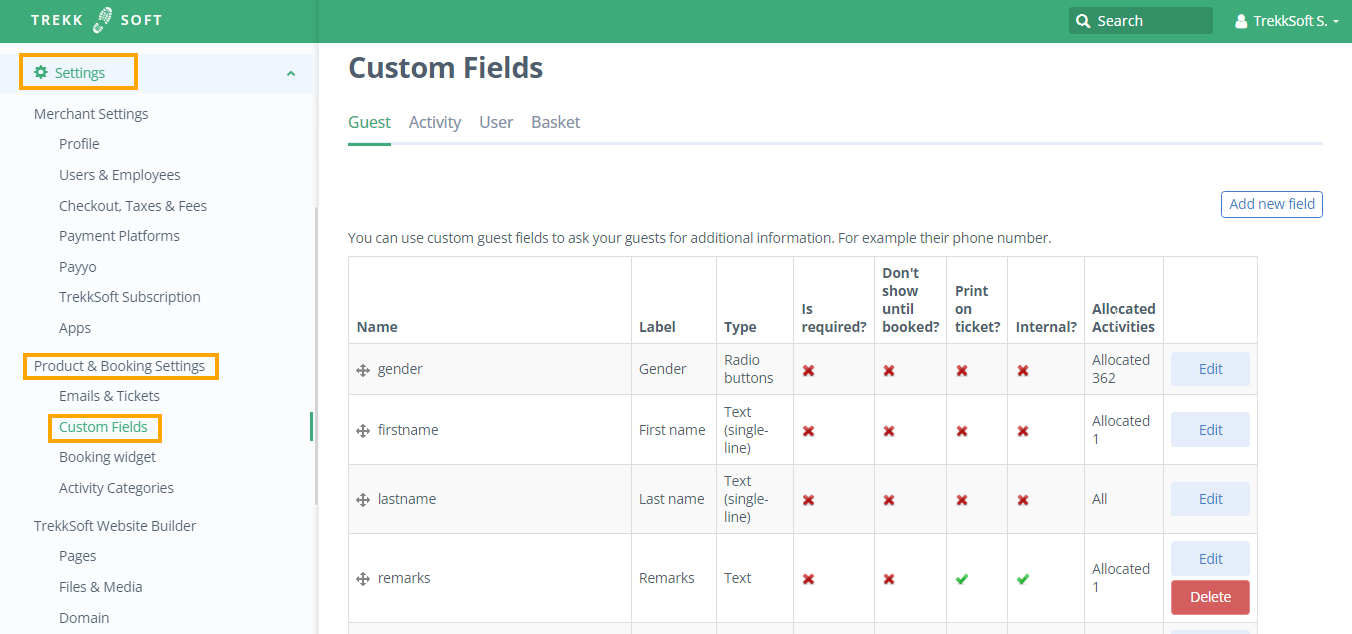Open Profile in sidebar
This screenshot has width=1352, height=634.
click(79, 144)
